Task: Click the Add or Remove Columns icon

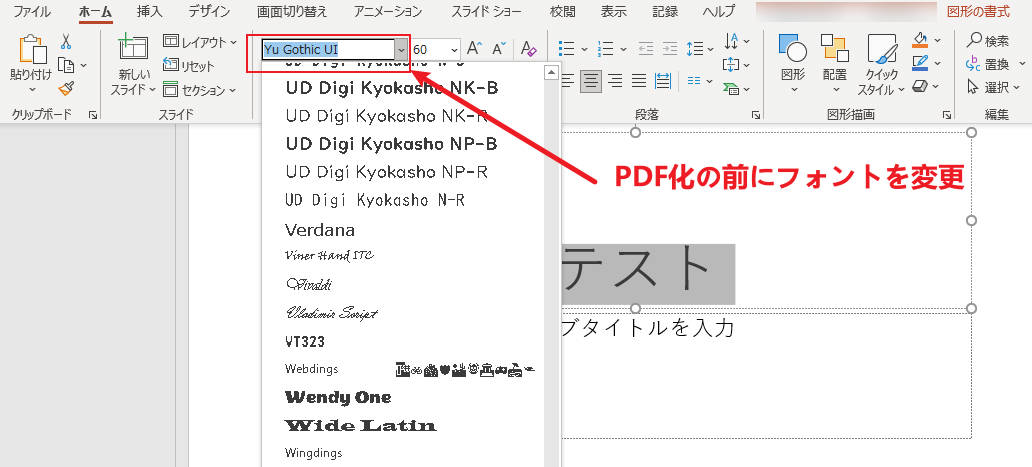Action: [694, 81]
